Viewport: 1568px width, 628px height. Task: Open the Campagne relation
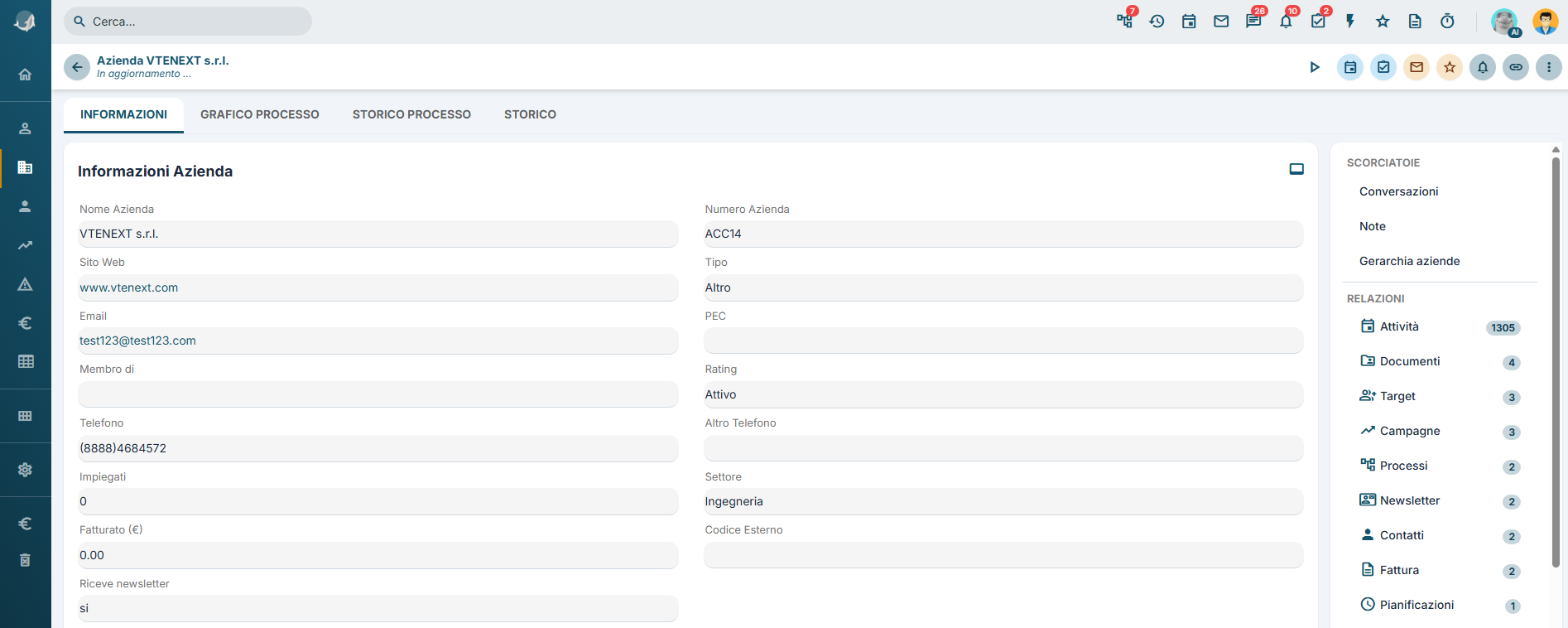[1441, 431]
